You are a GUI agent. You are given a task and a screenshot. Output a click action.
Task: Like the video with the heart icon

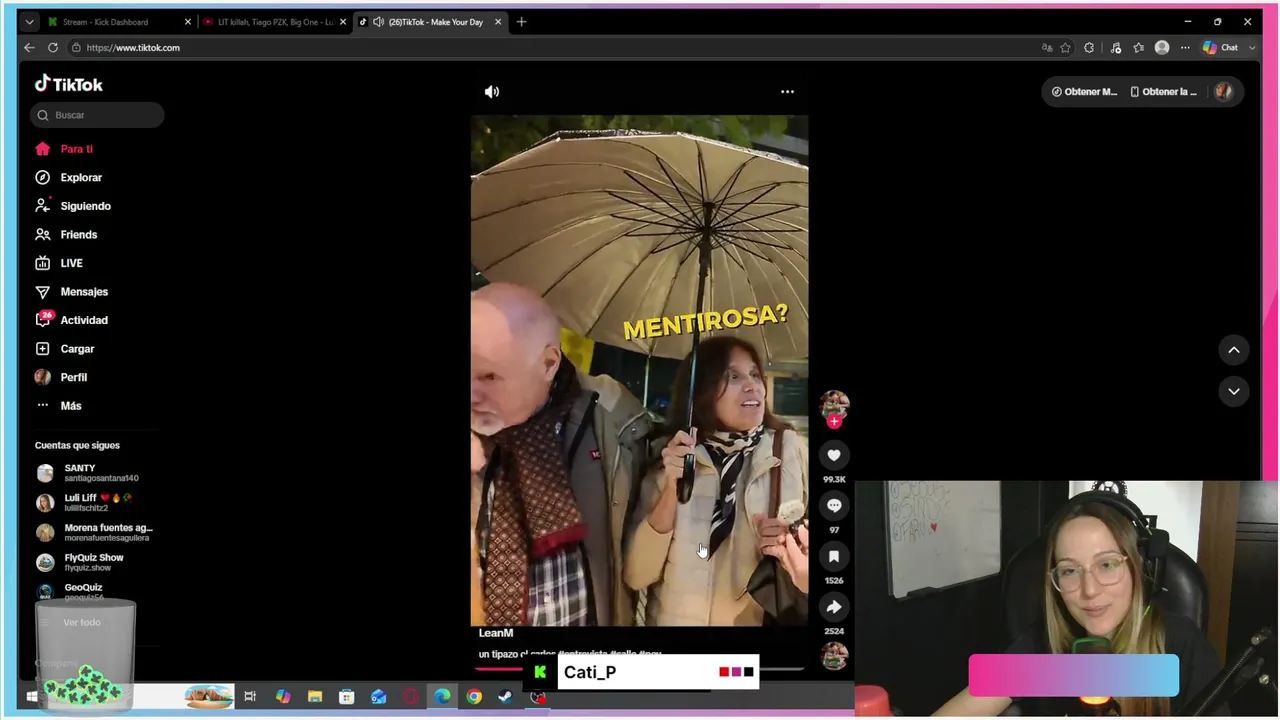point(834,455)
